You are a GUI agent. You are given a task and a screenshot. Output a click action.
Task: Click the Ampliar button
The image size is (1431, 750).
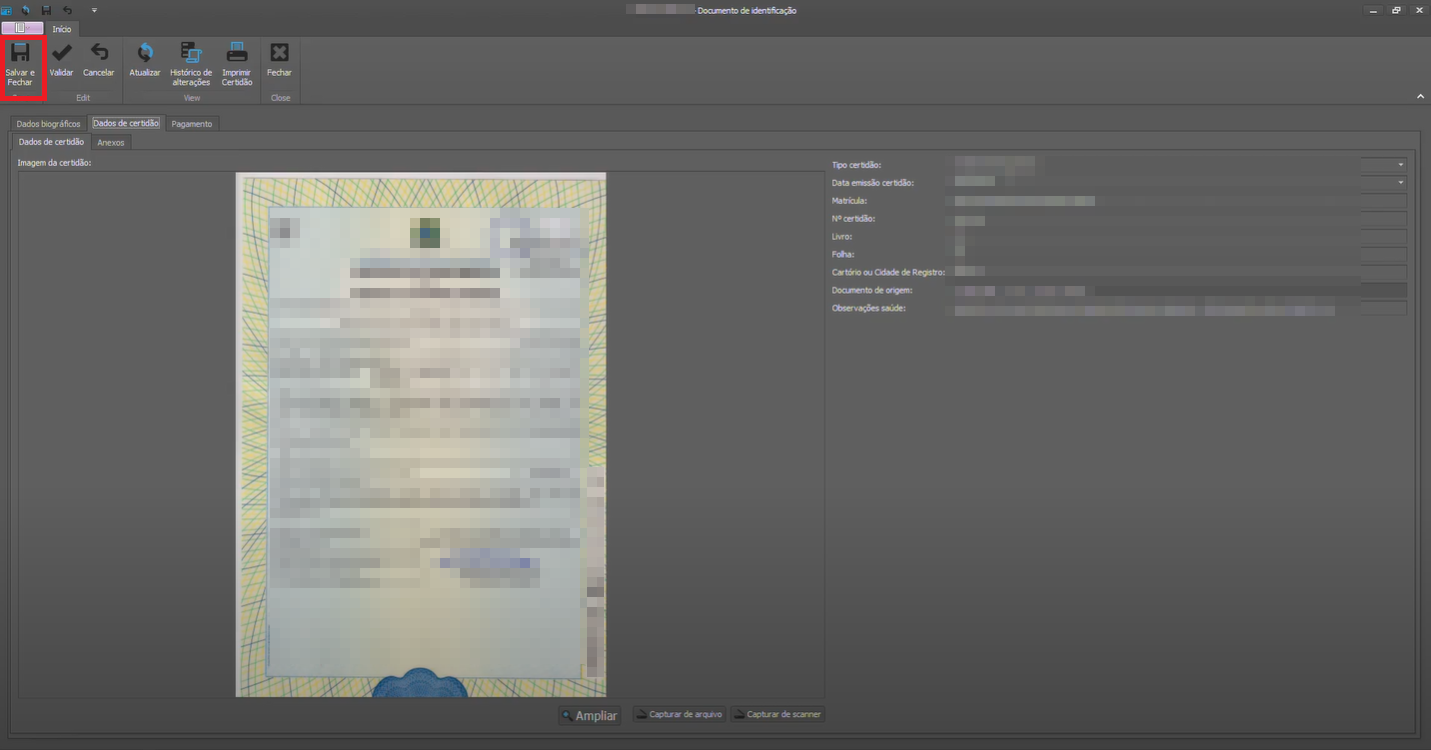(589, 716)
